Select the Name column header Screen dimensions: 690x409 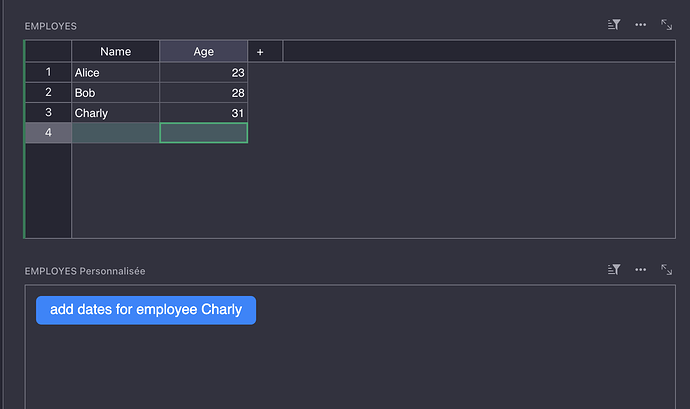115,51
